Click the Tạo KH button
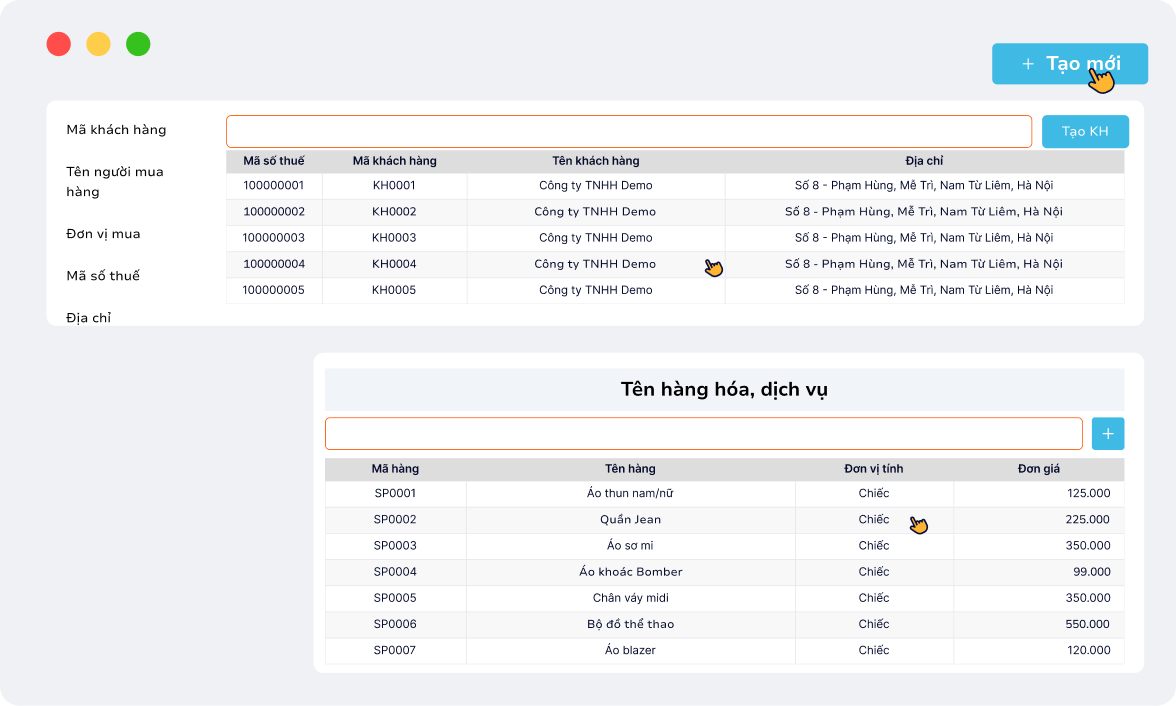The height and width of the screenshot is (706, 1176). point(1085,132)
